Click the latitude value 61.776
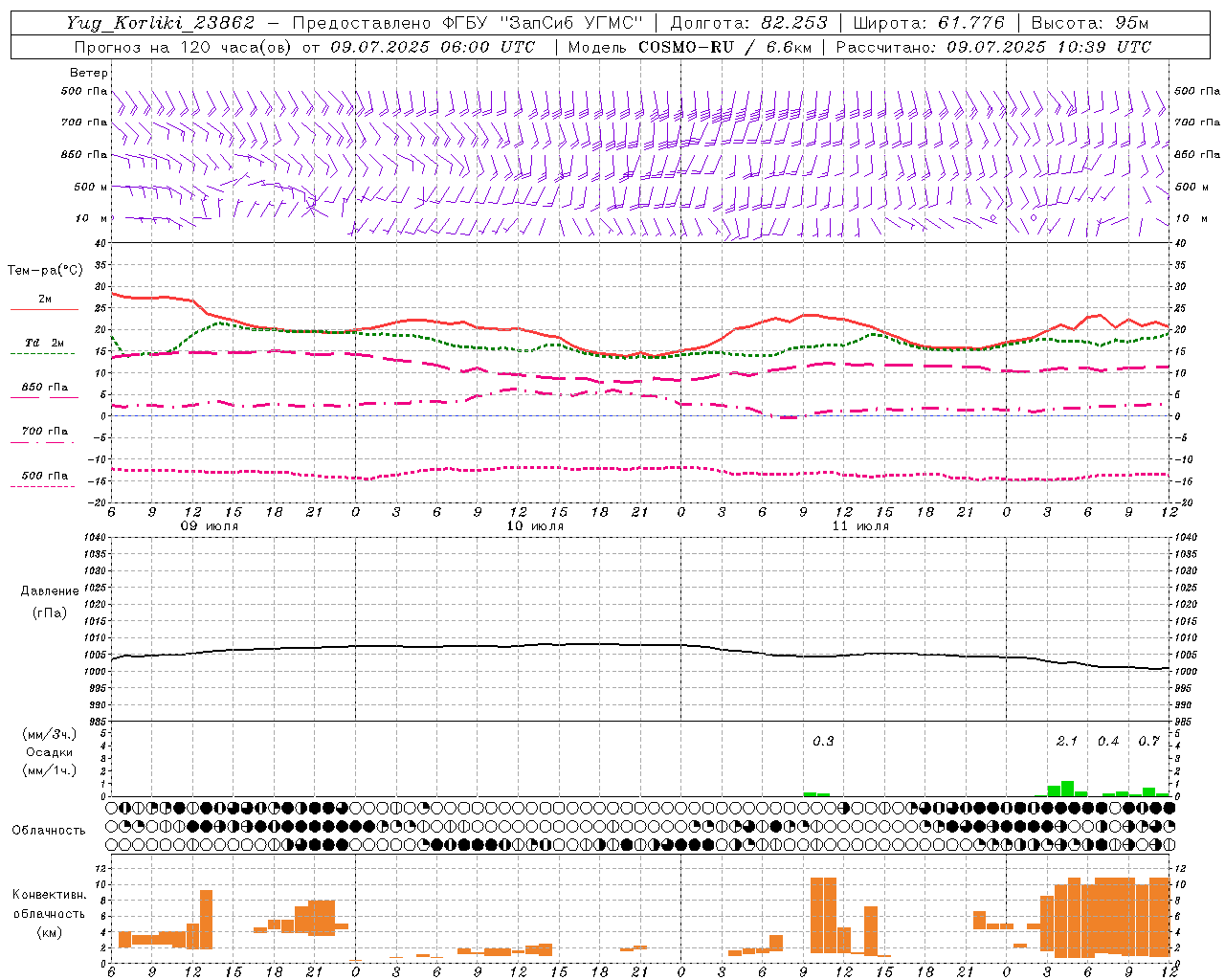The width and height of the screenshot is (1225, 980). (x=971, y=23)
